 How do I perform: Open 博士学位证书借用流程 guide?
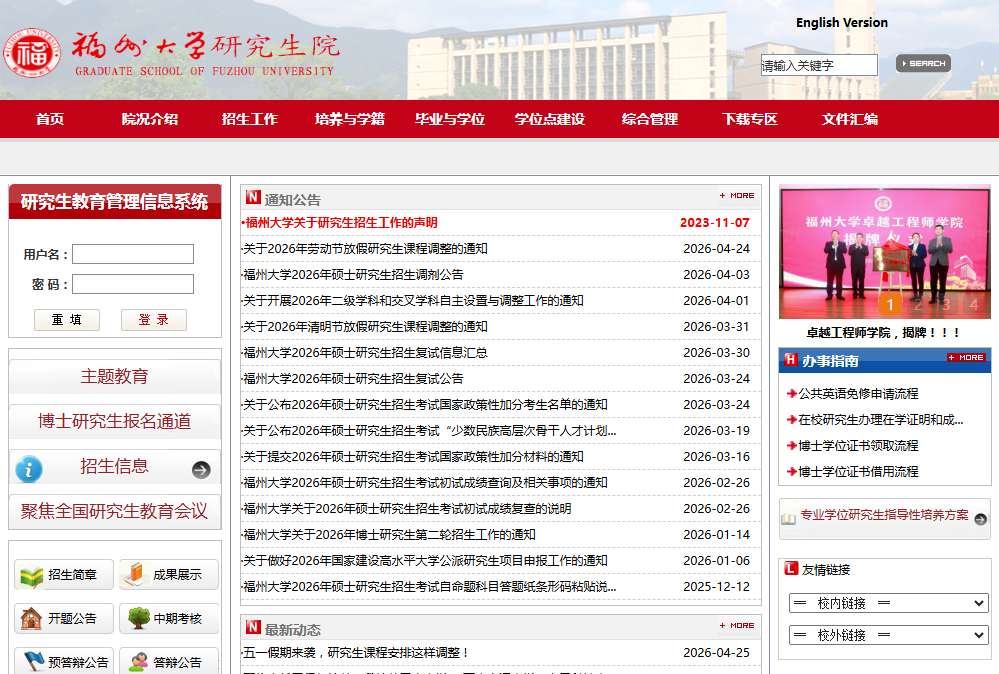click(x=858, y=472)
